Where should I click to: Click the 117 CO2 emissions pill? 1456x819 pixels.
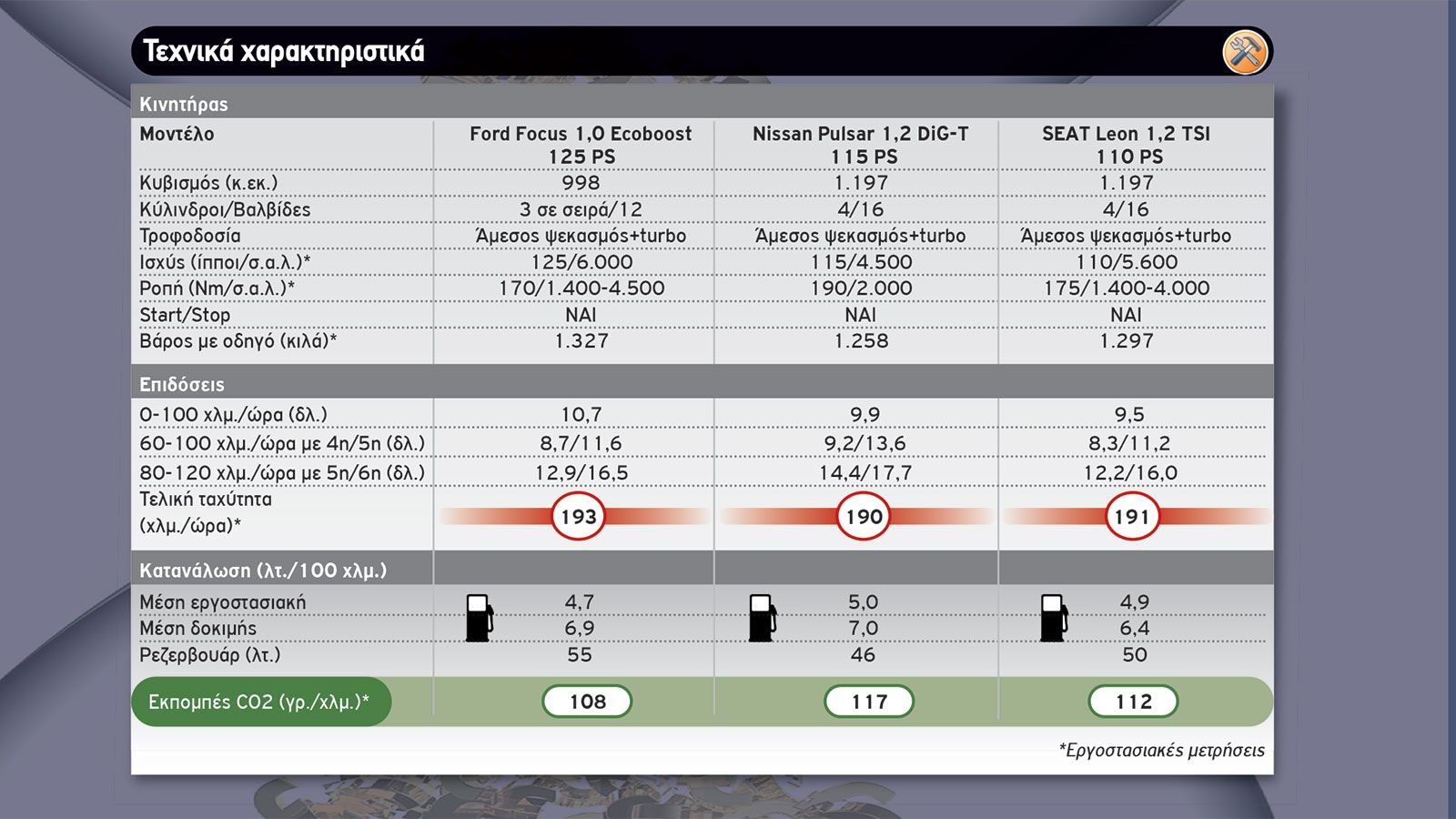(x=869, y=702)
